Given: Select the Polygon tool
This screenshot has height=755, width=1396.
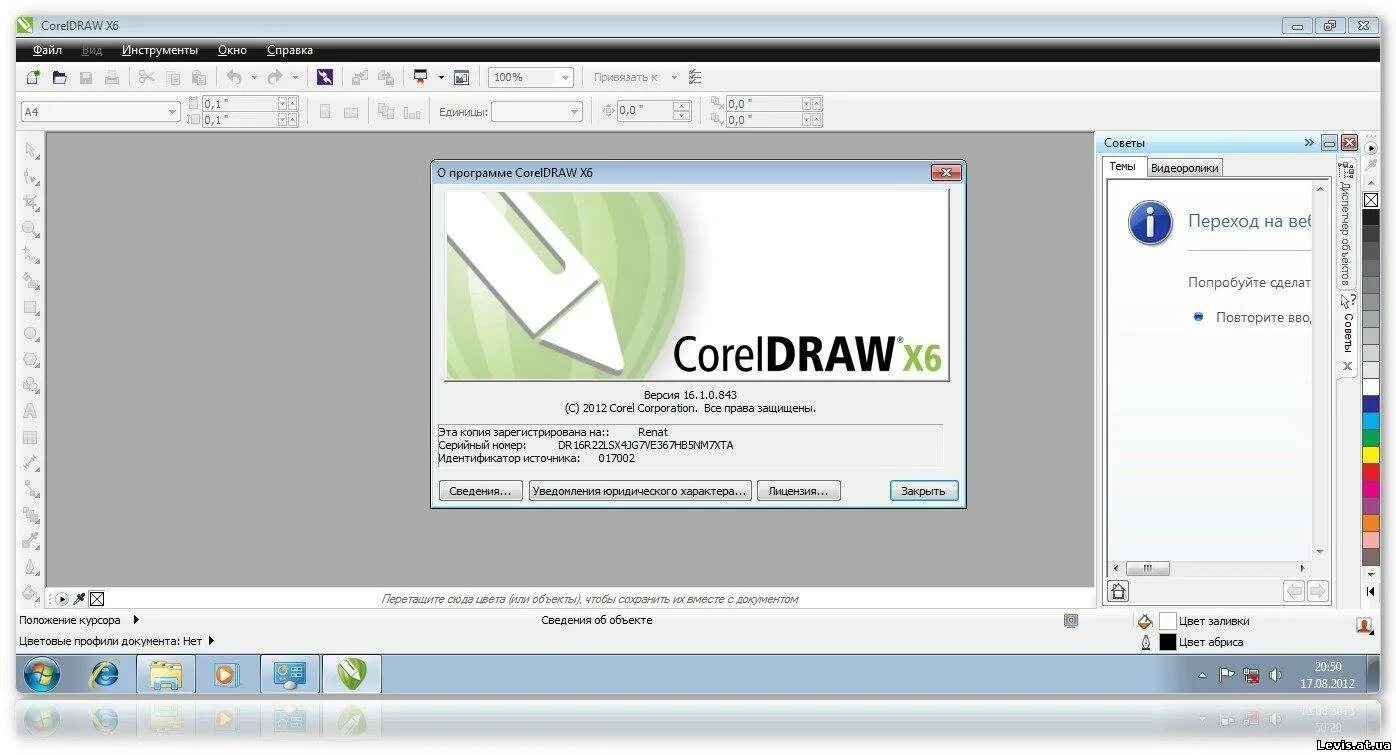Looking at the screenshot, I should pos(31,359).
